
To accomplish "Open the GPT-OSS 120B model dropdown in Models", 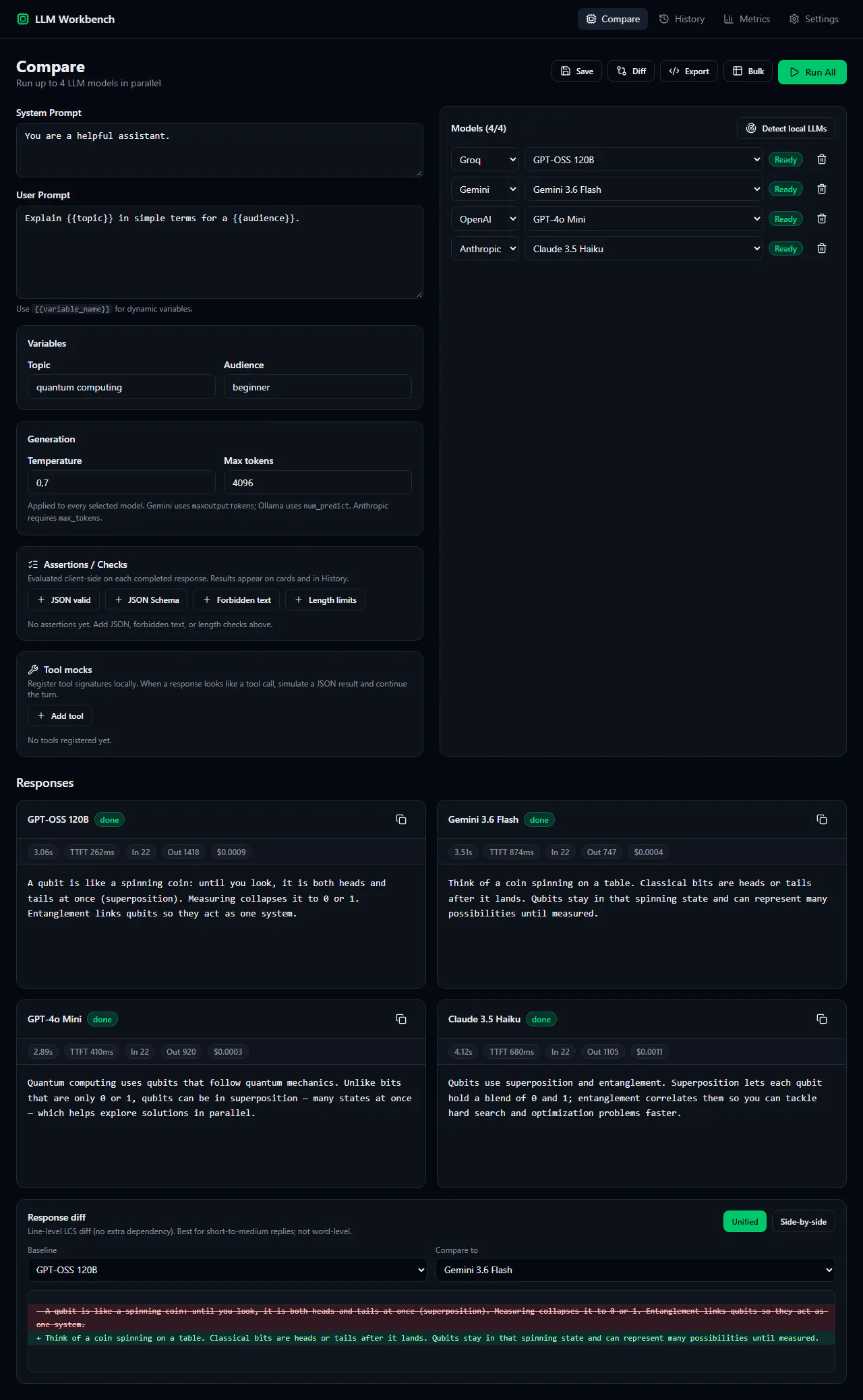I will [644, 160].
